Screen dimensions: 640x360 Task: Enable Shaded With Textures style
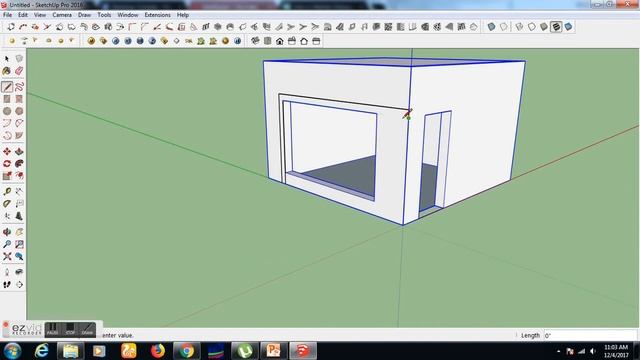(556, 27)
